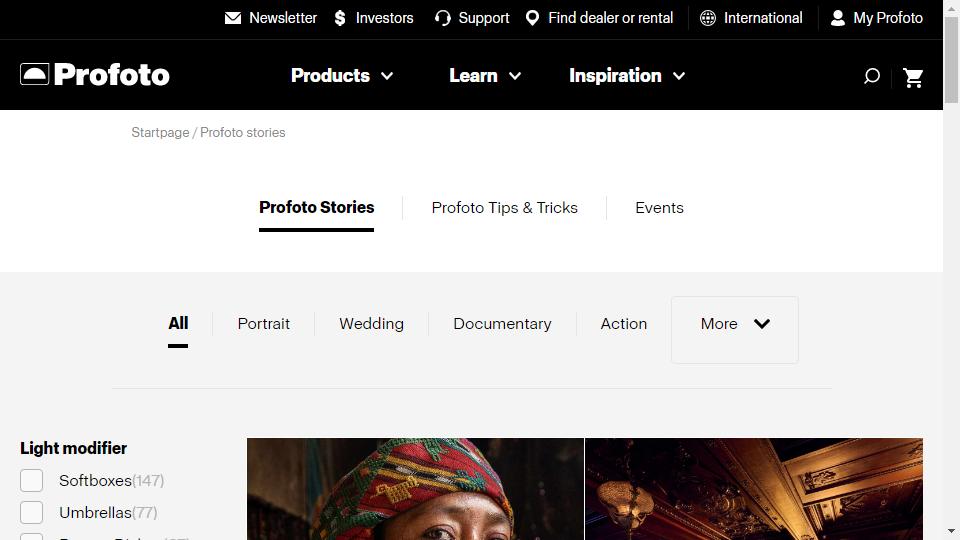960x540 pixels.
Task: Check the Umbrellas filter checkbox
Action: tap(31, 512)
